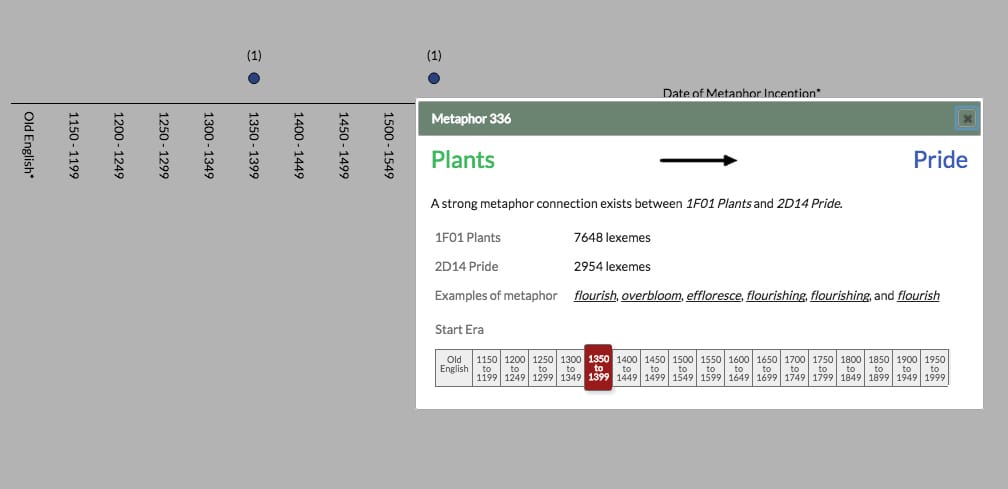
Task: Click the 1150 to 1199 Start Era cell
Action: click(486, 368)
